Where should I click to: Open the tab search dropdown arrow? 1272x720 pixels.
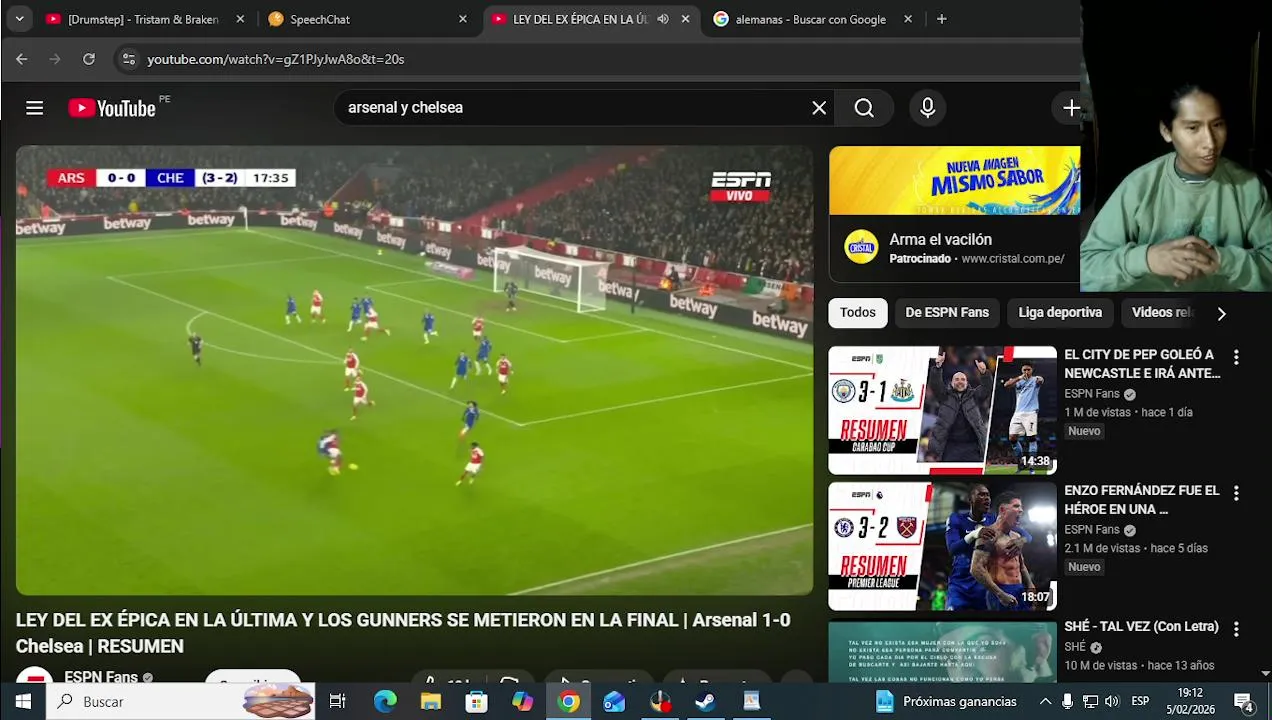click(19, 19)
